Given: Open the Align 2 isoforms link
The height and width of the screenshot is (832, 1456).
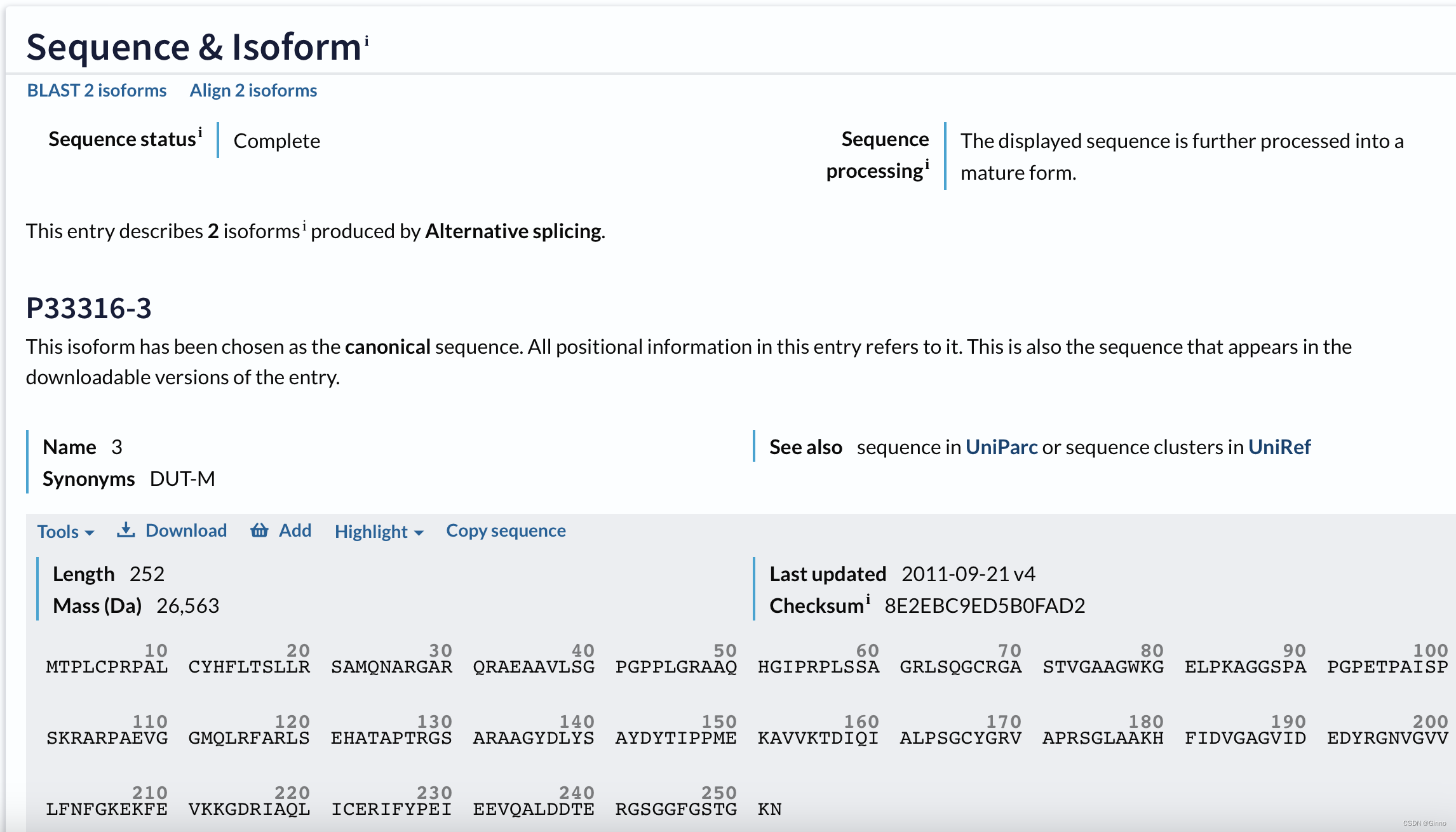Looking at the screenshot, I should 253,90.
